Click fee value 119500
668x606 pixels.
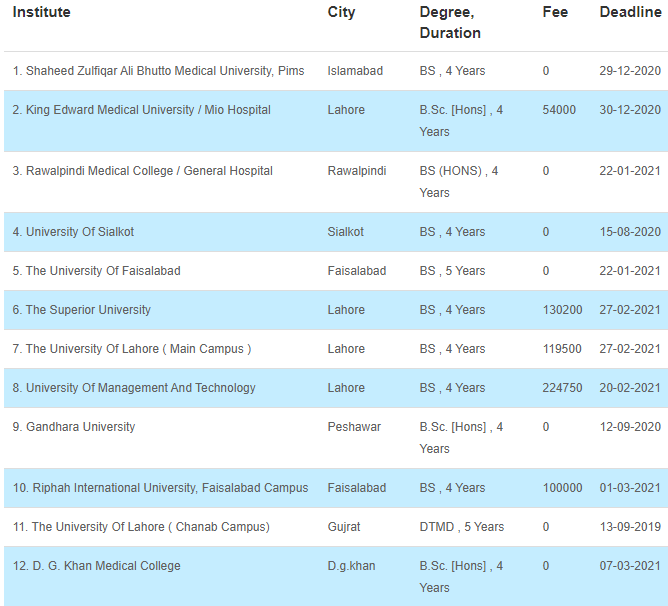(x=562, y=349)
